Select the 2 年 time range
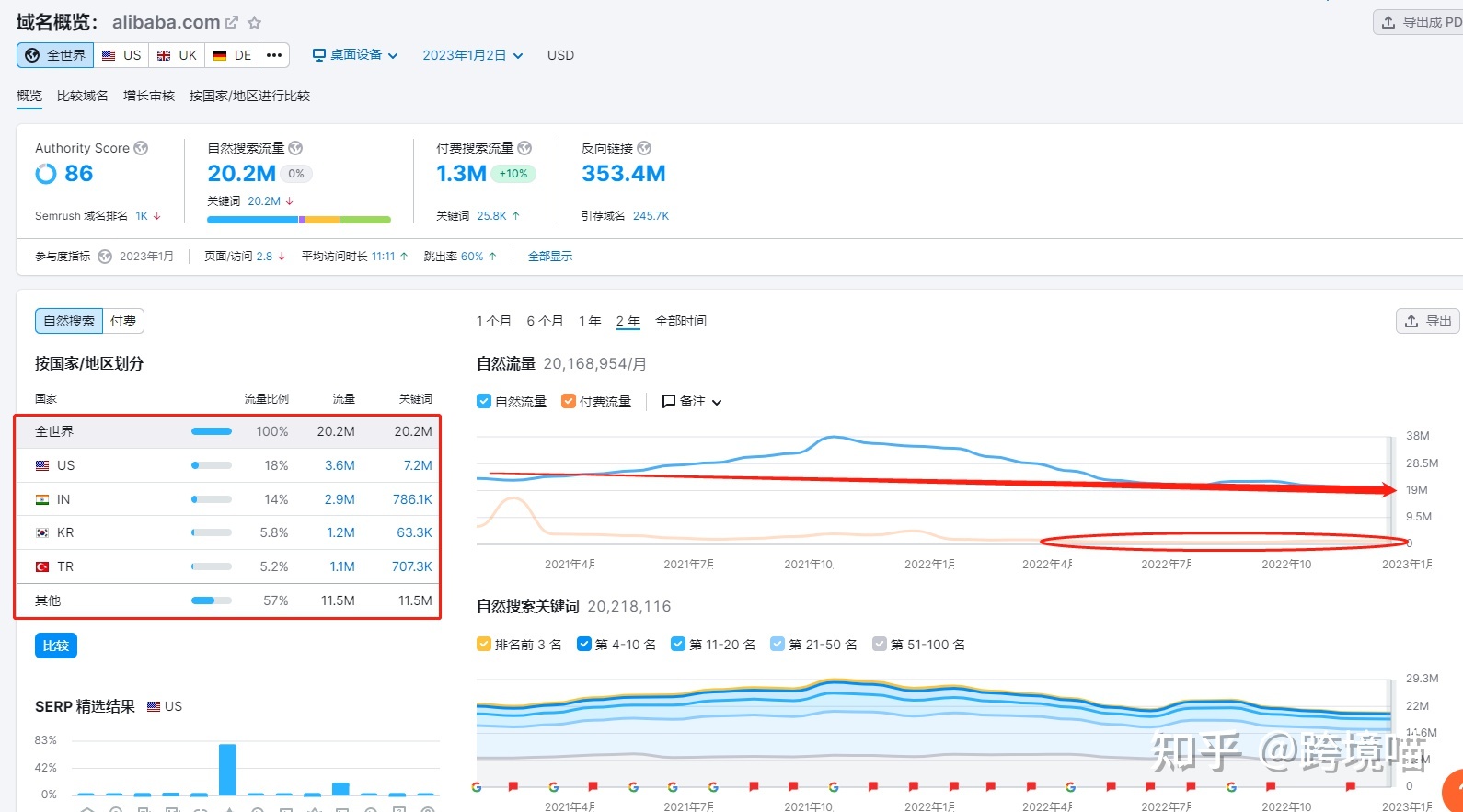The image size is (1463, 812). (x=628, y=321)
